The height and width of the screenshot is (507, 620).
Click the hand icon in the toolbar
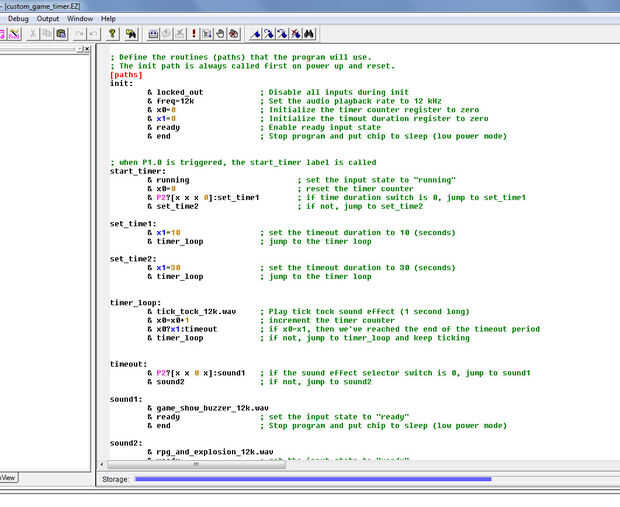(221, 34)
